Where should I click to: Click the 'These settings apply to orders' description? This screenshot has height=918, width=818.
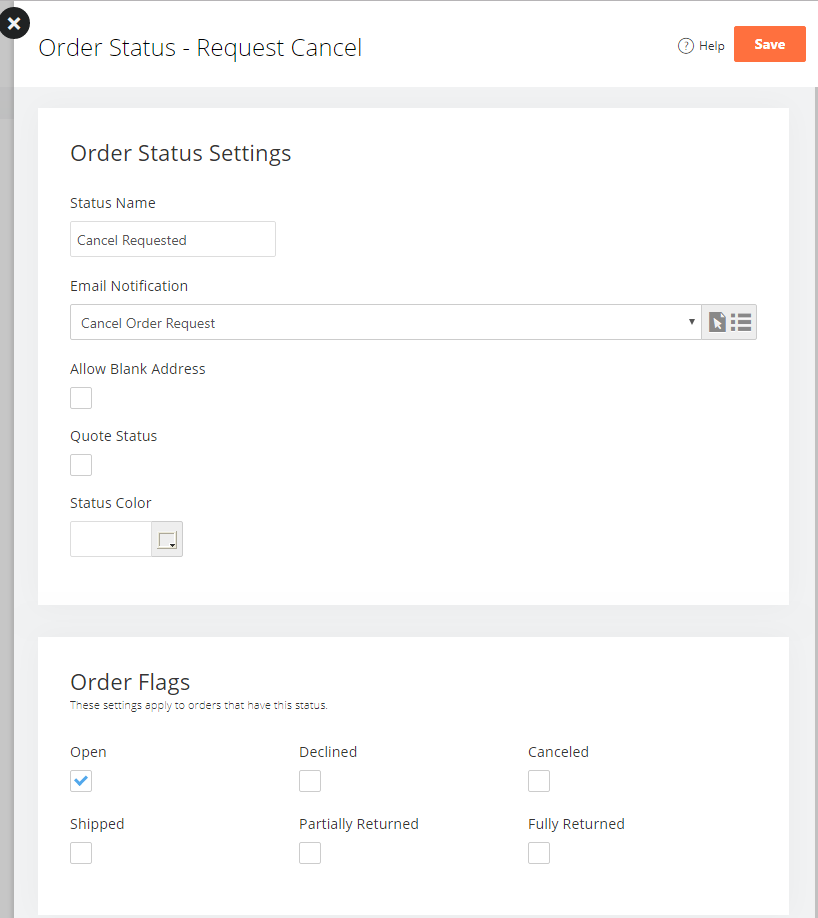(198, 705)
